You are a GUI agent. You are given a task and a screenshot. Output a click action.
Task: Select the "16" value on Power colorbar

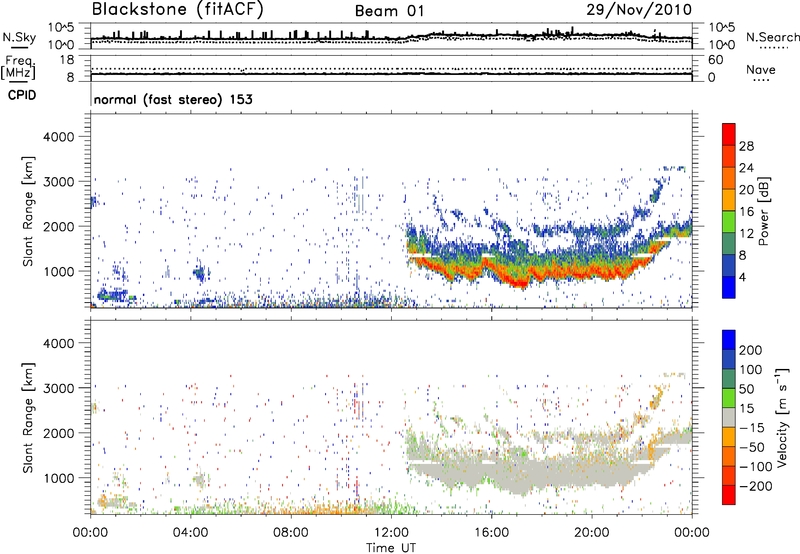(x=746, y=212)
